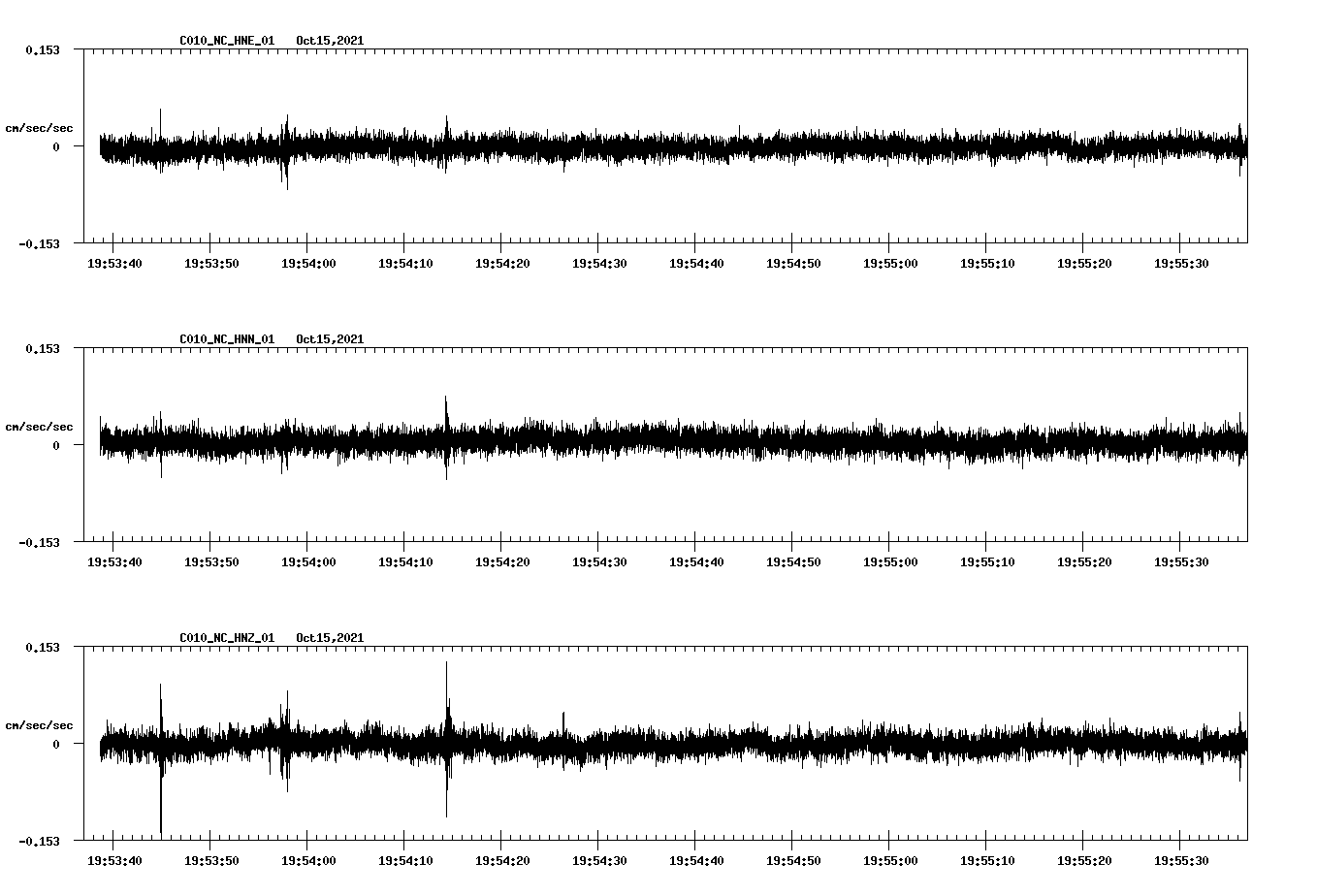This screenshot has width=1317, height=896.
Task: Select 19:55:30 time label on HNE plot
Action: click(1180, 263)
